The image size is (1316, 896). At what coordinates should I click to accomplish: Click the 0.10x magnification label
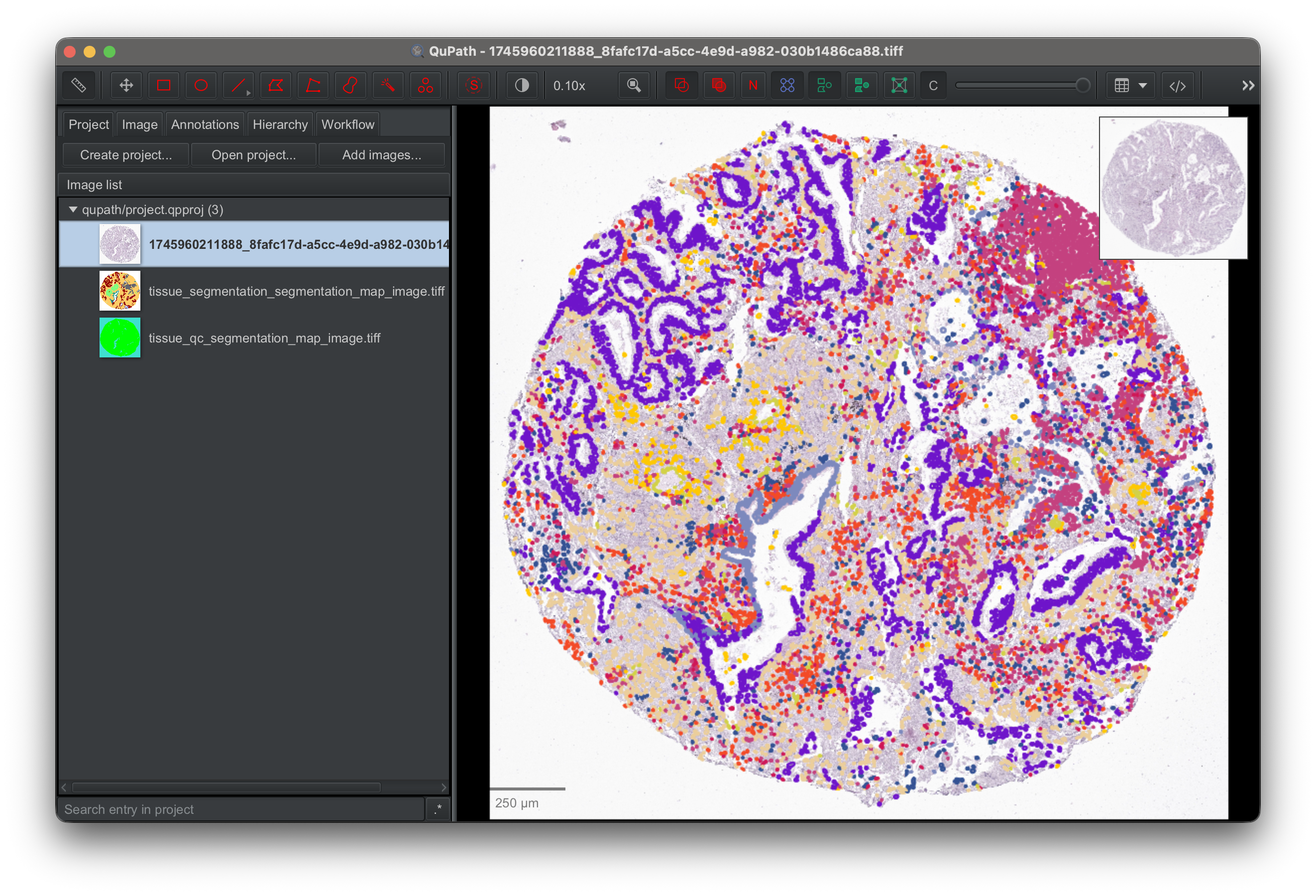click(569, 86)
